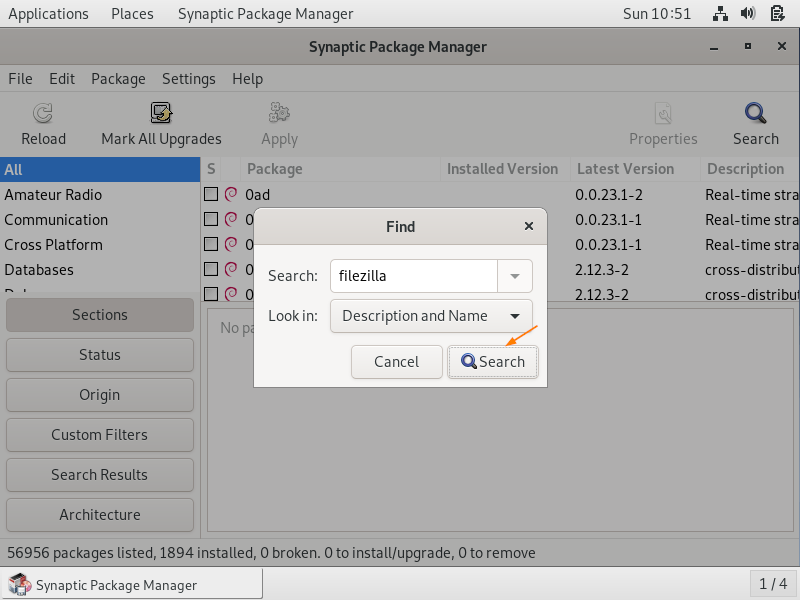This screenshot has width=800, height=600.
Task: Click Cancel in the Find dialog
Action: pyautogui.click(x=396, y=362)
